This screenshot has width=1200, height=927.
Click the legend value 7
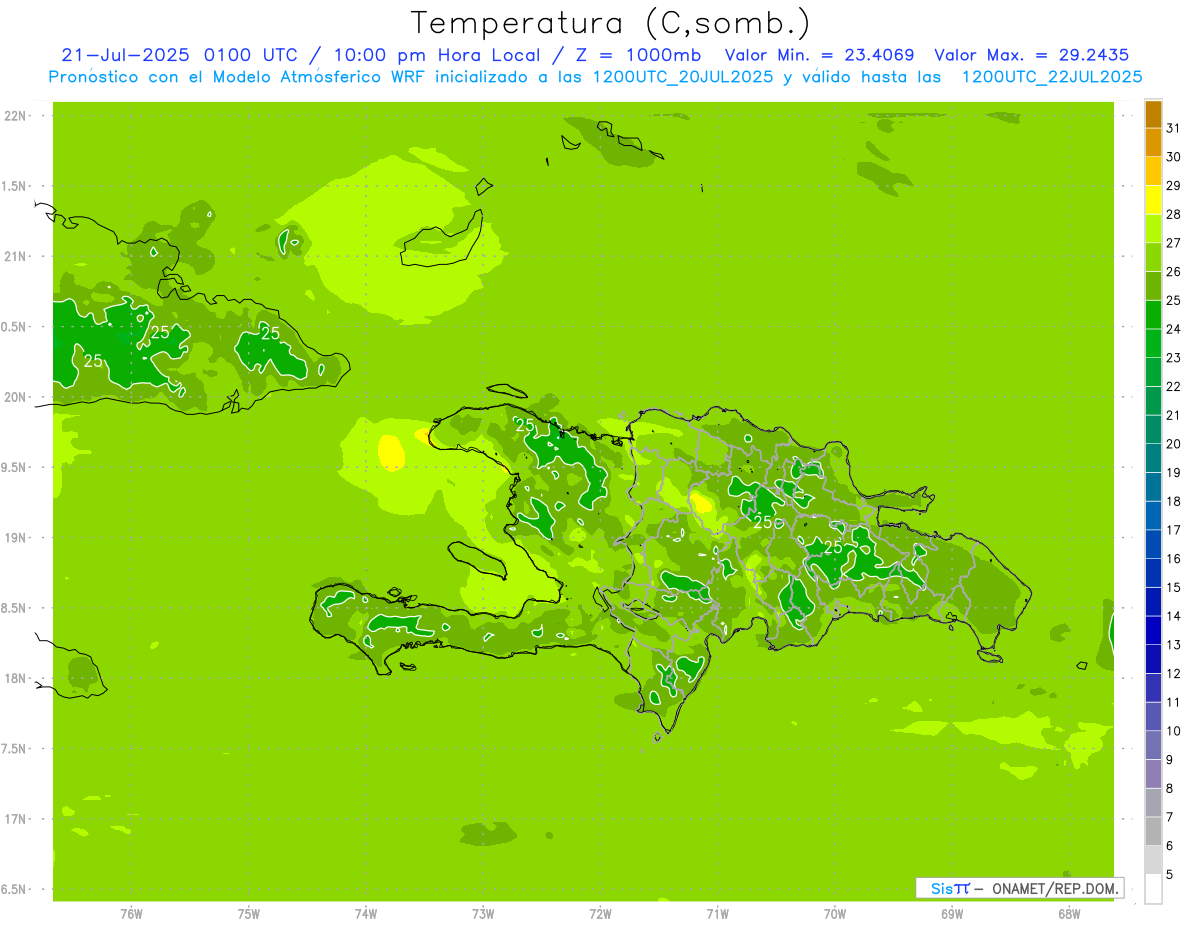click(x=1170, y=818)
